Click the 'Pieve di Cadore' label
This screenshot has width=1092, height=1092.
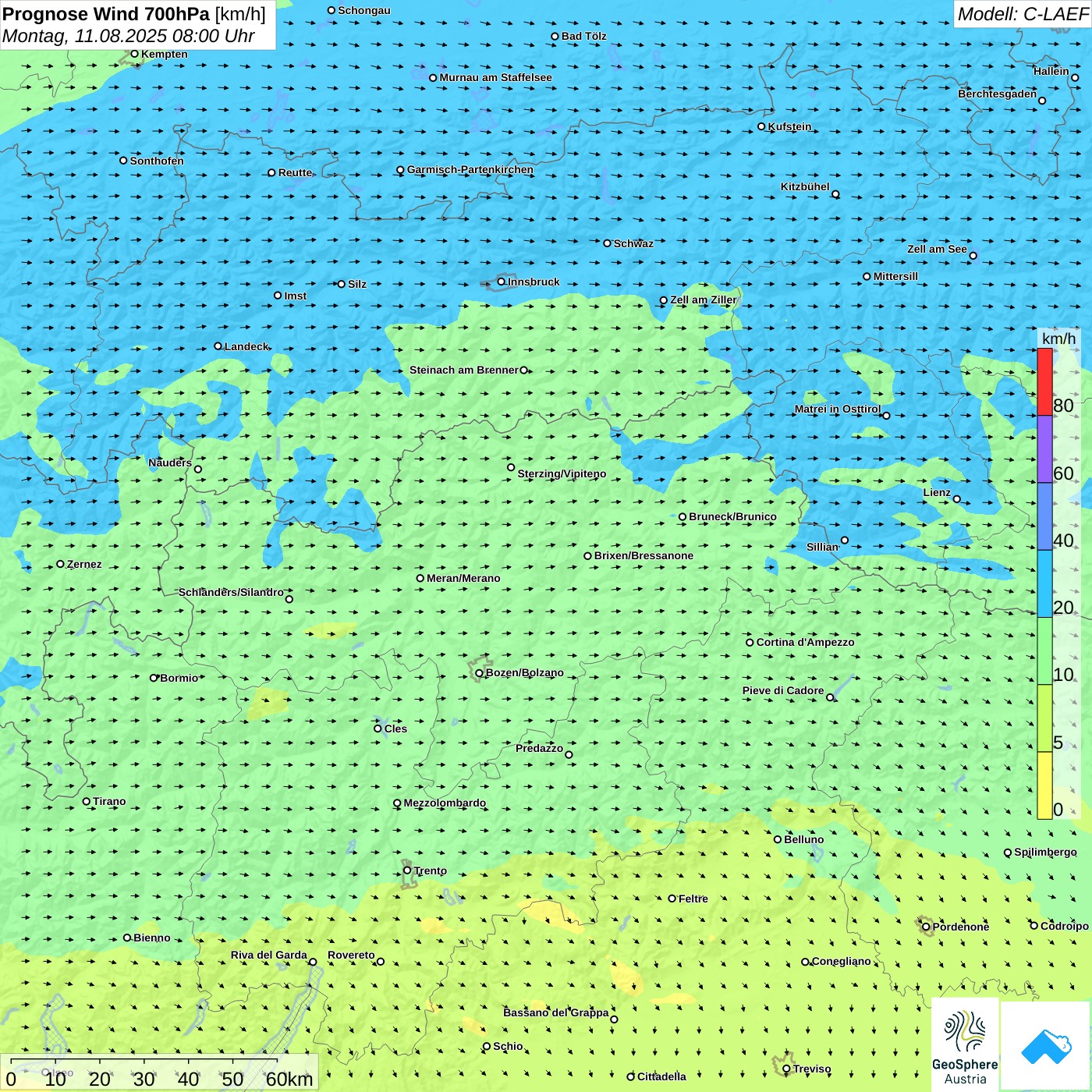tap(783, 690)
